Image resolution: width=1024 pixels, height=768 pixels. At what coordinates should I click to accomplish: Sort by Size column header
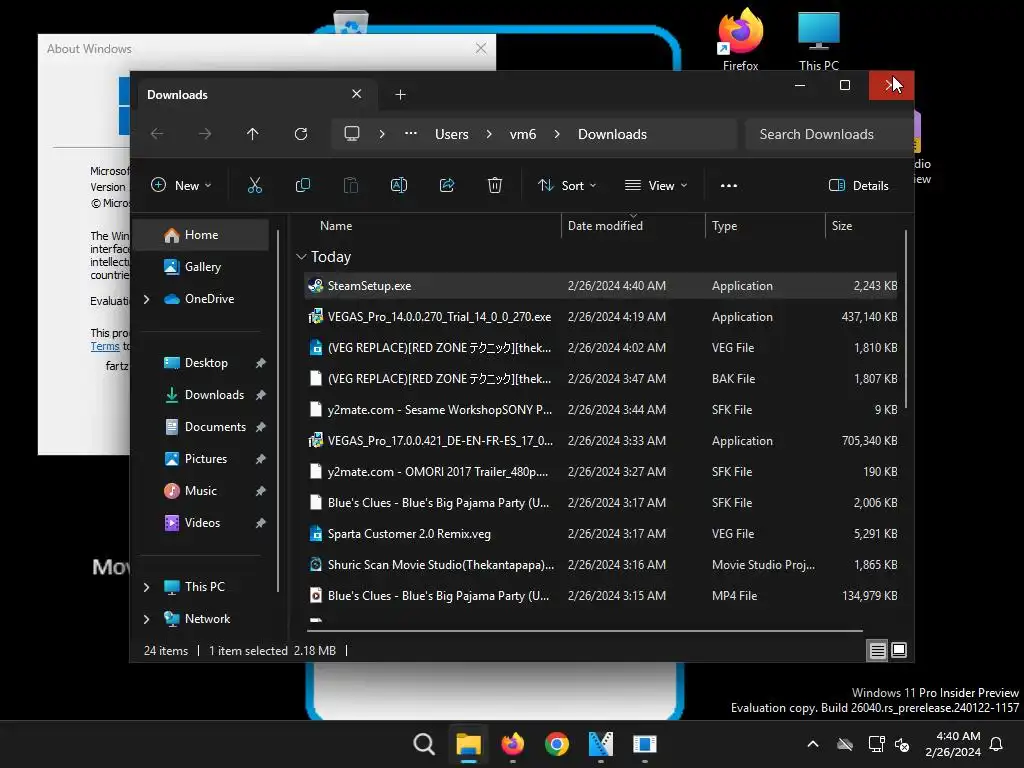842,226
